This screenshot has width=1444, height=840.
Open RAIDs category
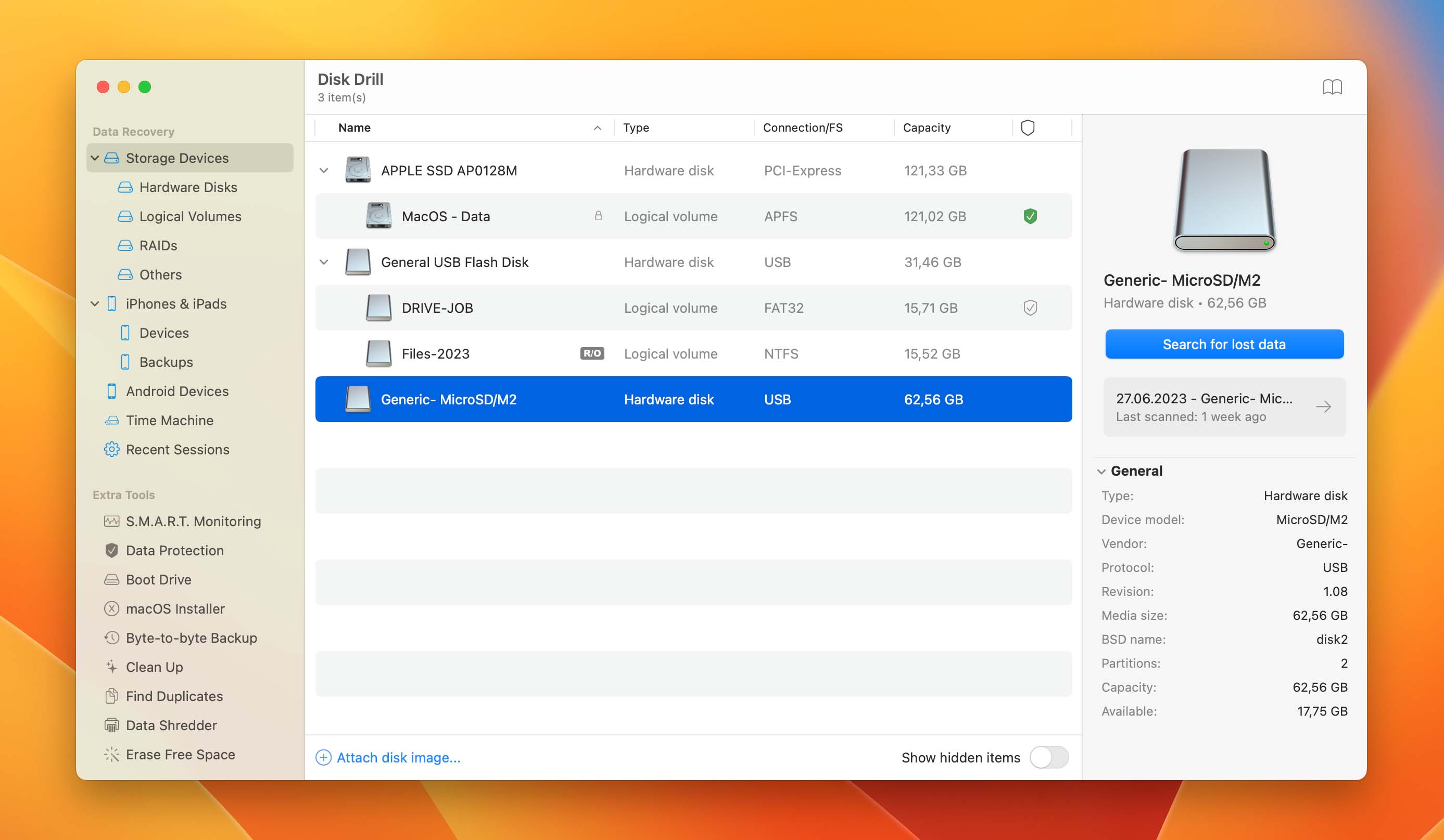pyautogui.click(x=158, y=246)
